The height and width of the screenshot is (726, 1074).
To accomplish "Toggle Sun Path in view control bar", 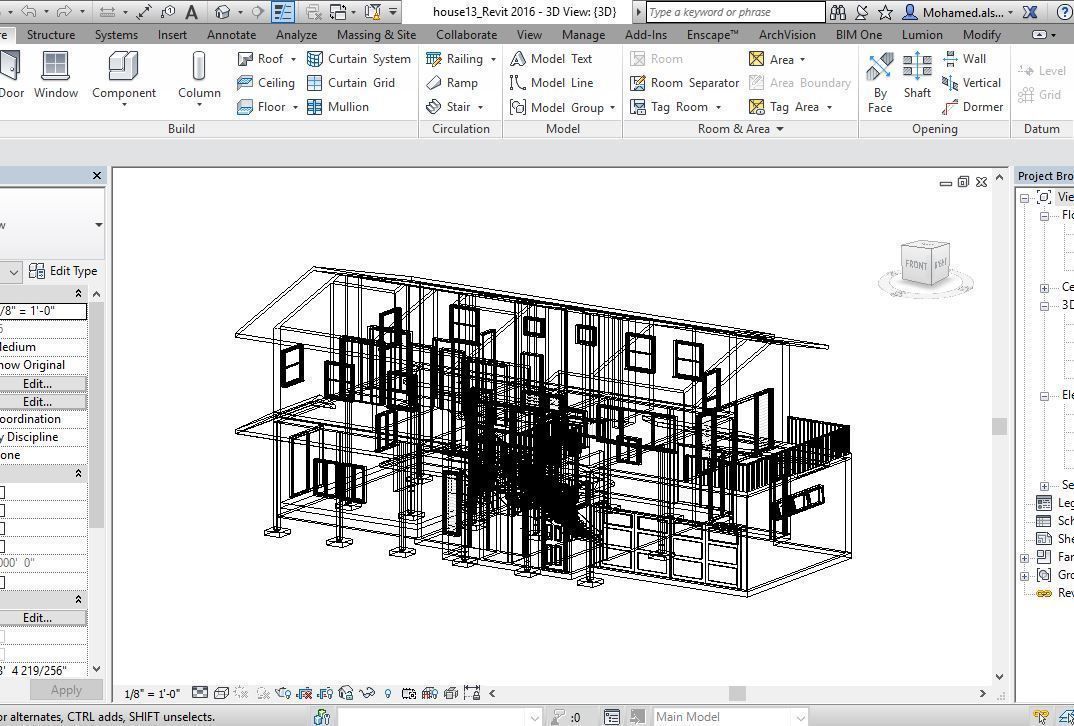I will pyautogui.click(x=241, y=693).
